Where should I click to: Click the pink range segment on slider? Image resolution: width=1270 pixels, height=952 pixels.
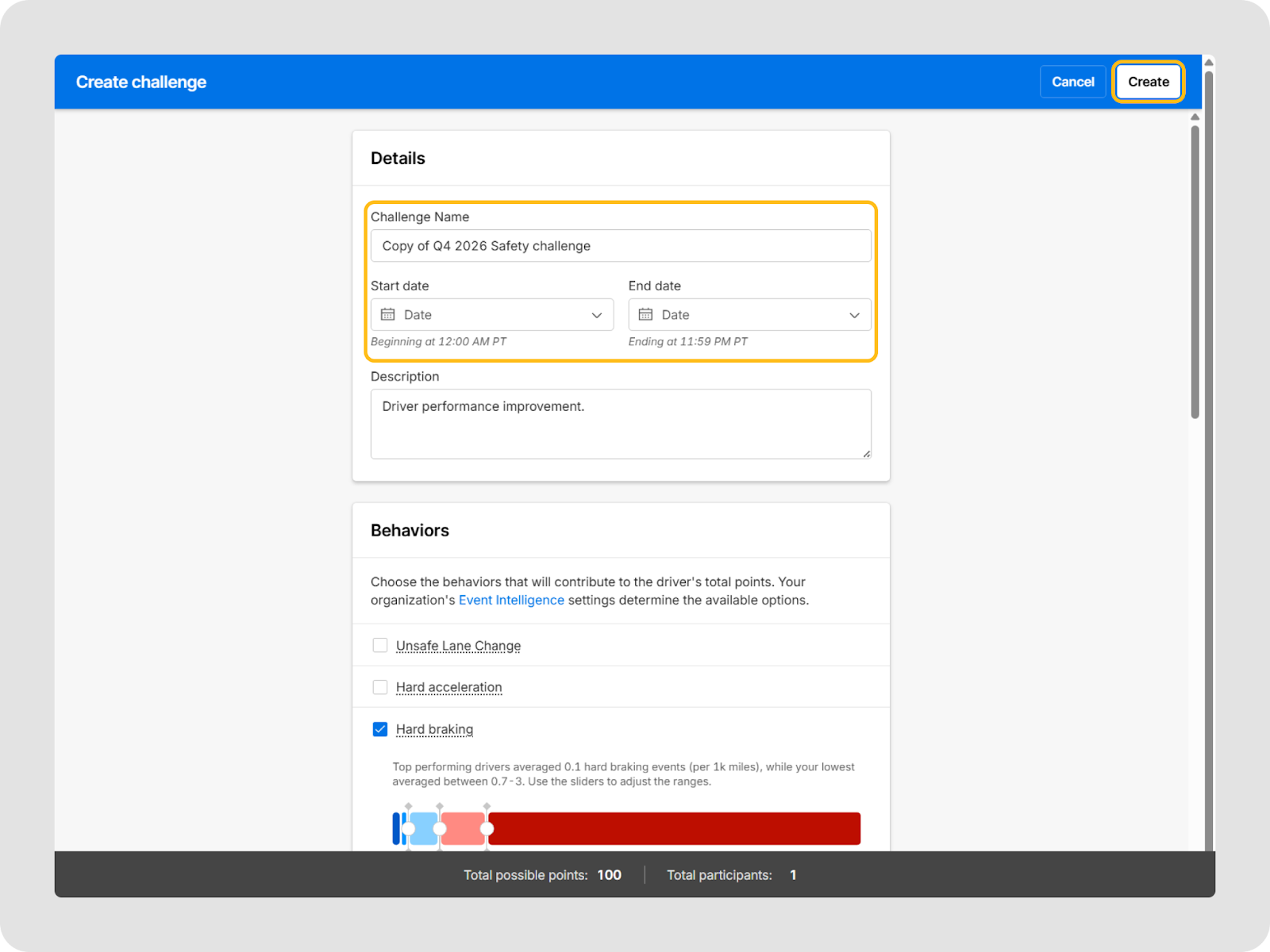tap(463, 828)
